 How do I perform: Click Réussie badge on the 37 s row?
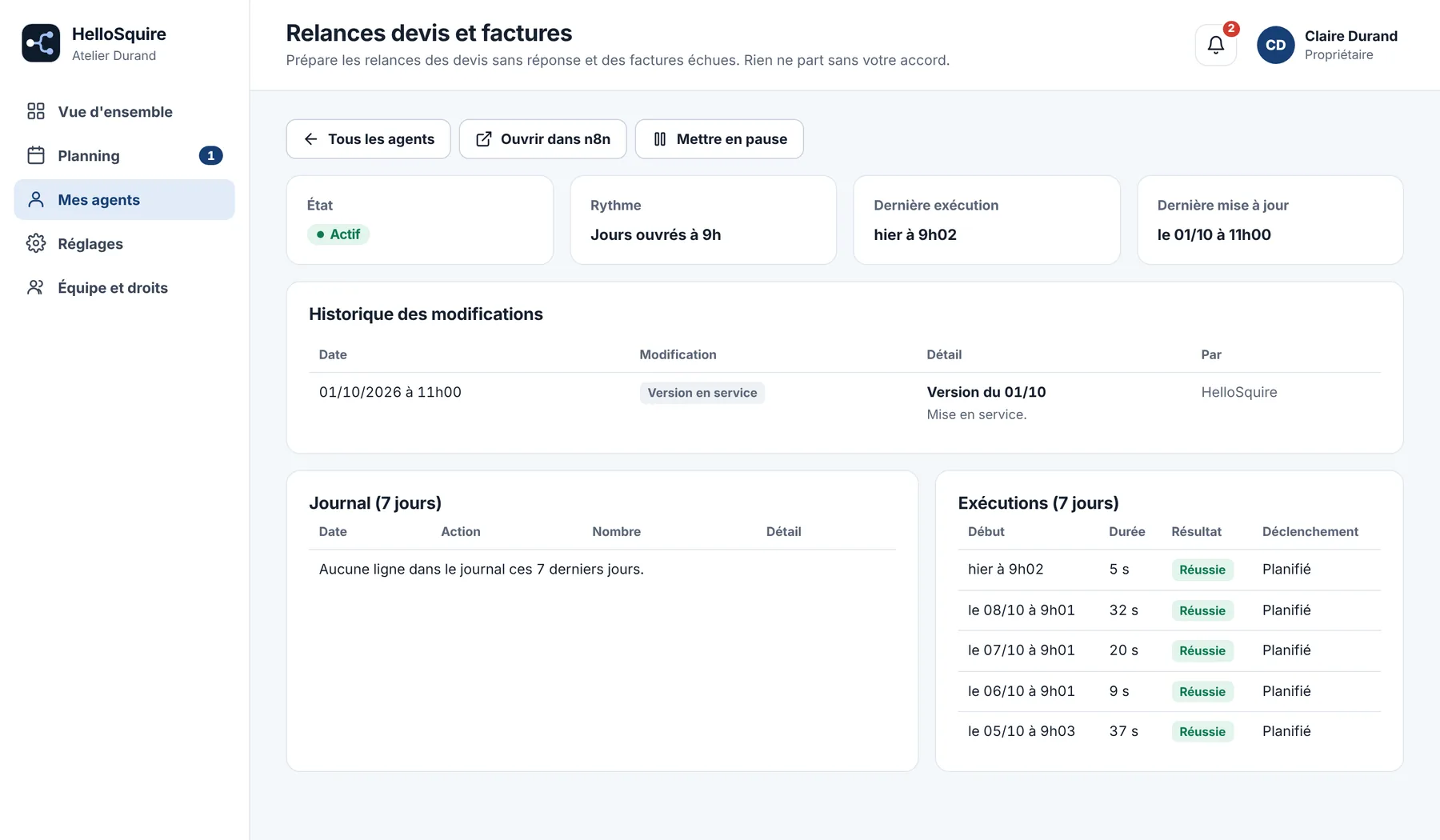1202,732
